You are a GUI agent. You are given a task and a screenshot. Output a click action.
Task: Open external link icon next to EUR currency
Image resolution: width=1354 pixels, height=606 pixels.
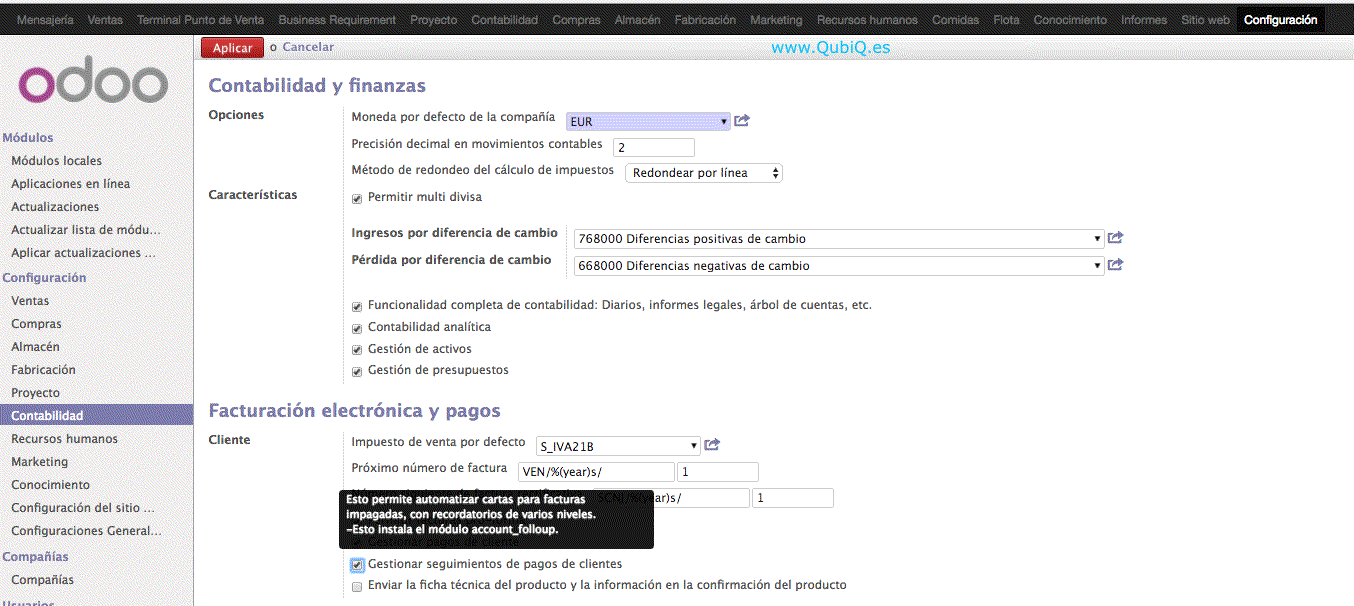[742, 121]
